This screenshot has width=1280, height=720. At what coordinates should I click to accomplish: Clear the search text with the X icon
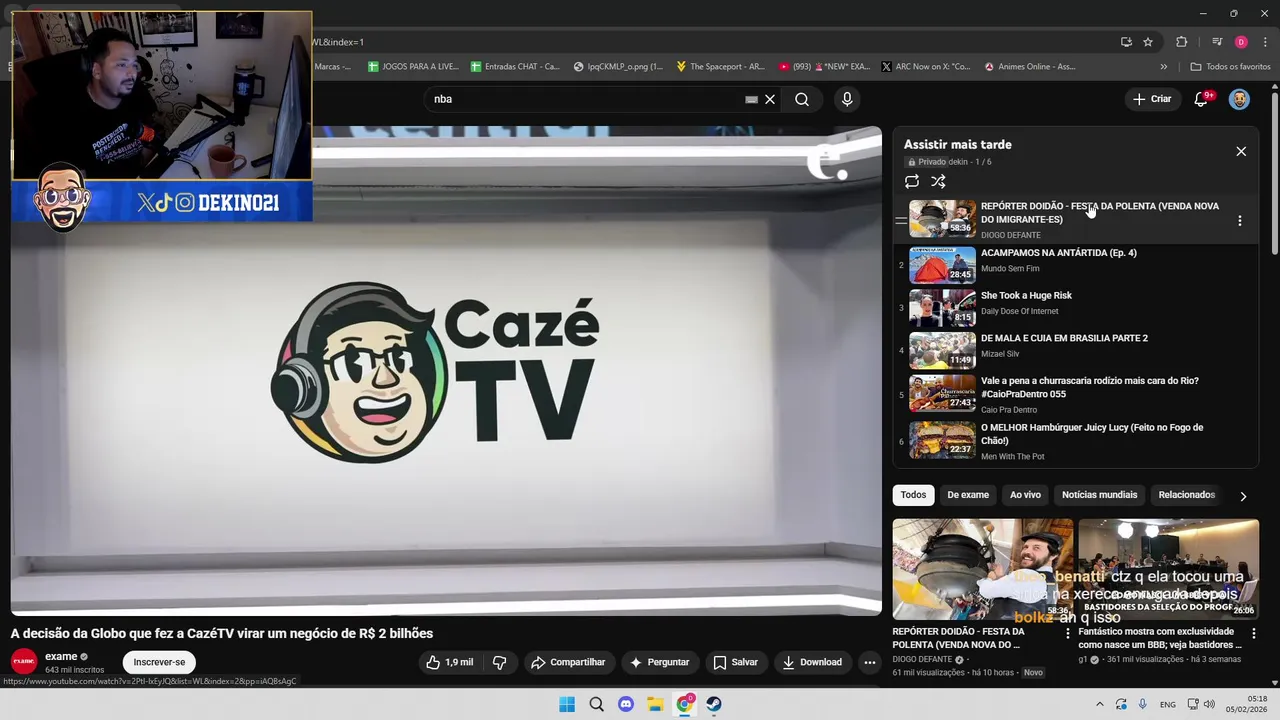tap(770, 99)
